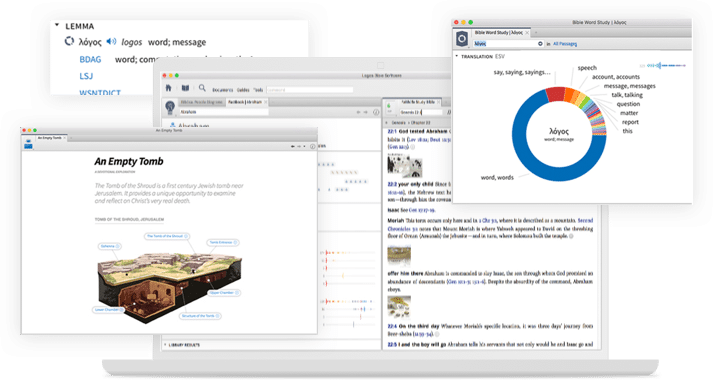Click 'message, messages' chart label
Viewport: 713px width, 380px height.
(x=630, y=86)
